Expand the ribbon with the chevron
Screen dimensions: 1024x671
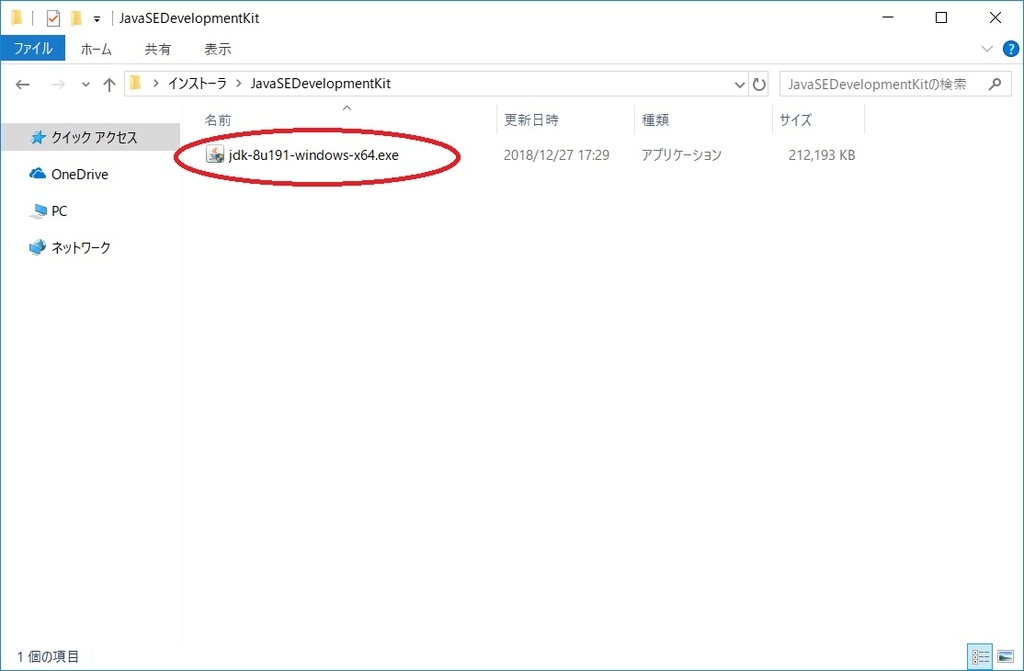tap(987, 49)
